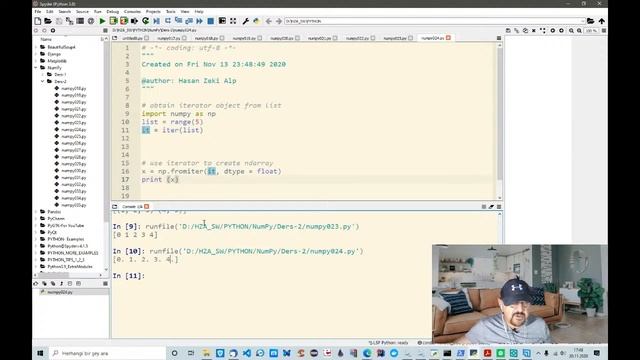Image resolution: width=640 pixels, height=360 pixels.
Task: Expand the Matplotlib folder
Action: click(36, 61)
